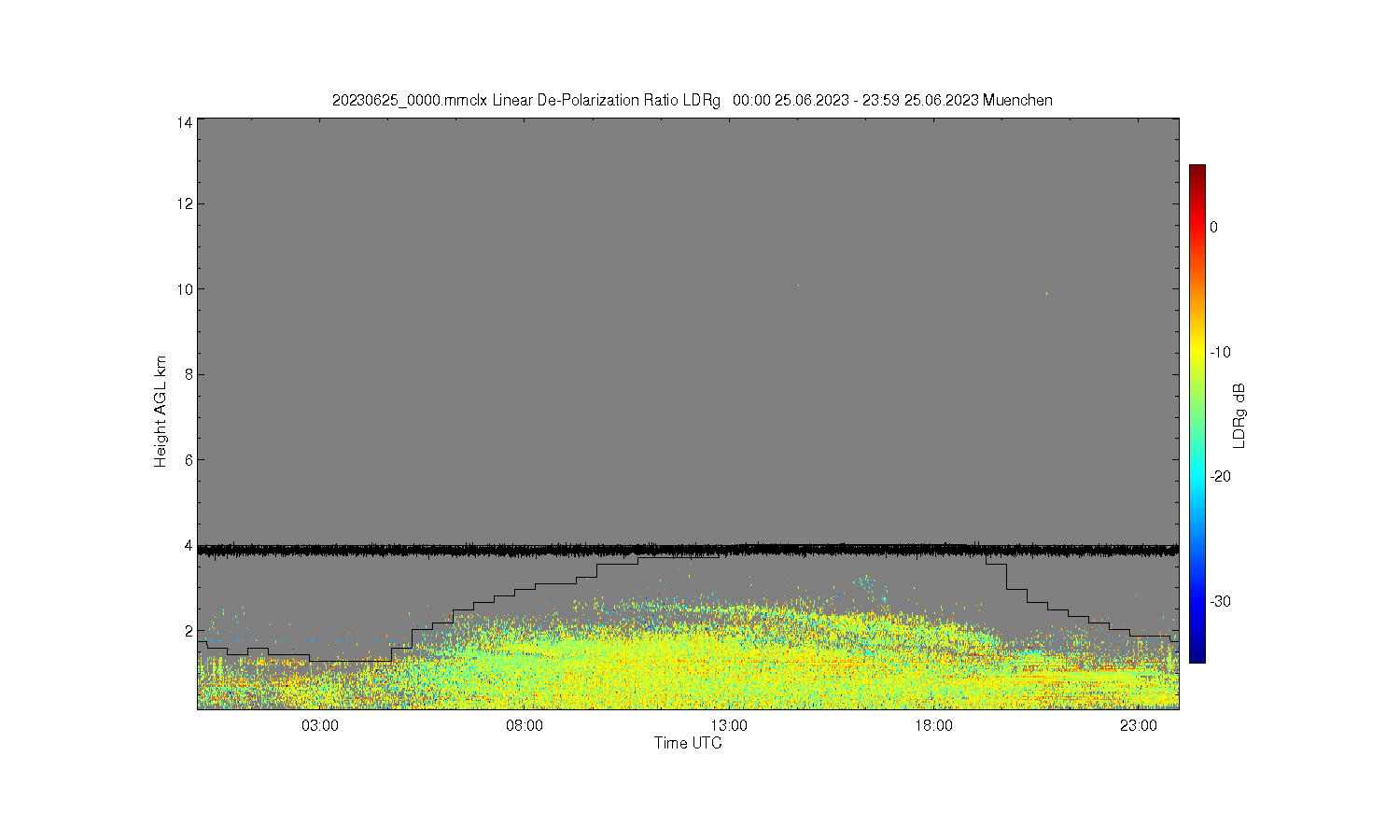Click the colorbar value 0
The width and height of the screenshot is (1400, 840).
[1213, 227]
